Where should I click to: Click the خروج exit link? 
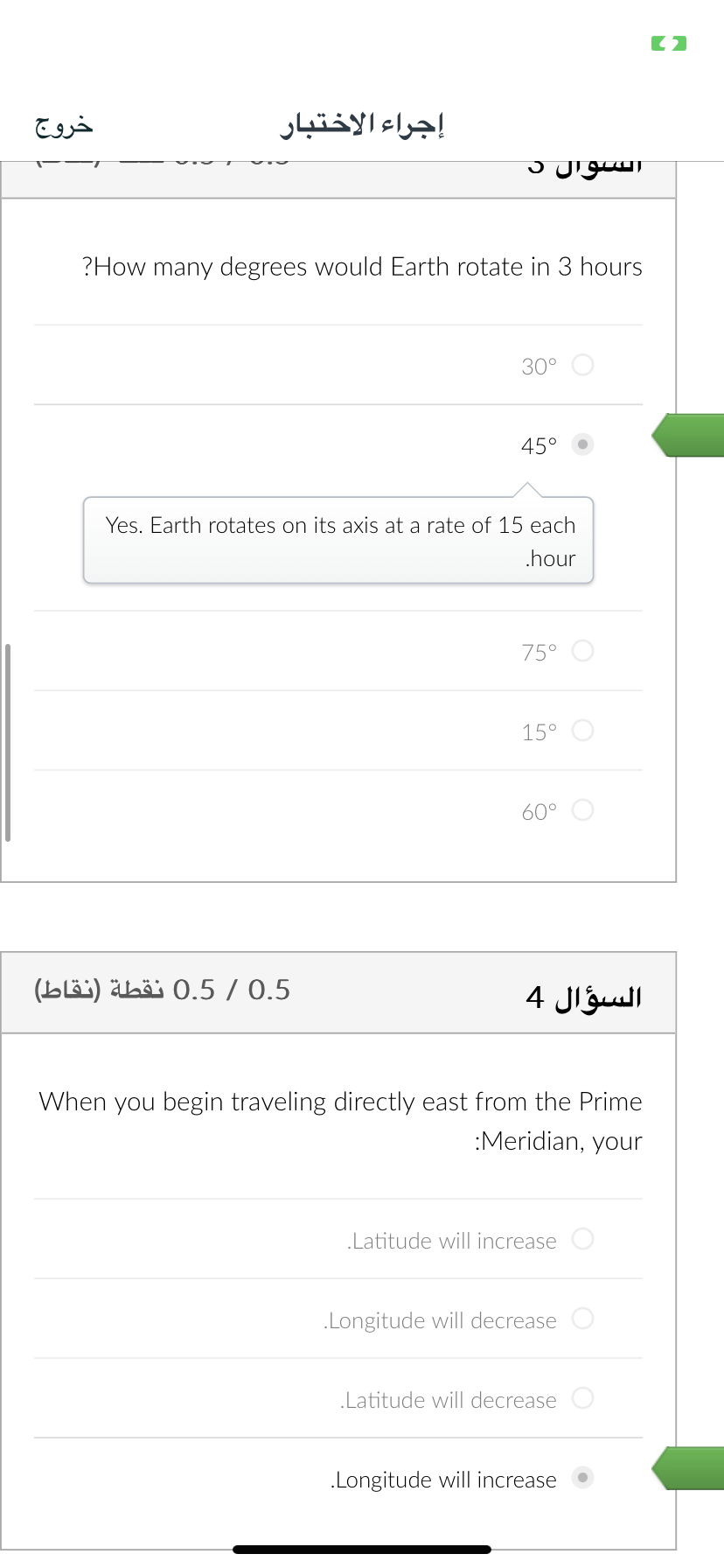pyautogui.click(x=64, y=126)
